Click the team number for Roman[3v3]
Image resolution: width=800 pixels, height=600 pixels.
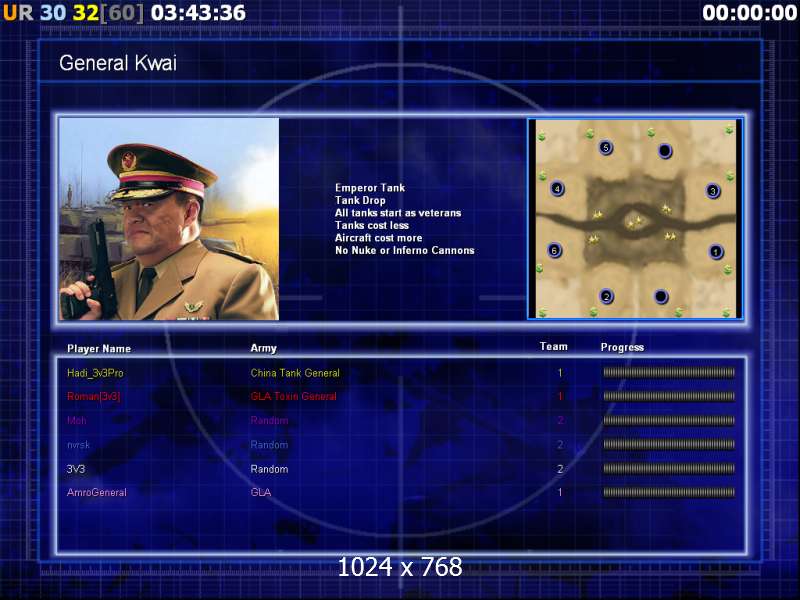point(560,396)
